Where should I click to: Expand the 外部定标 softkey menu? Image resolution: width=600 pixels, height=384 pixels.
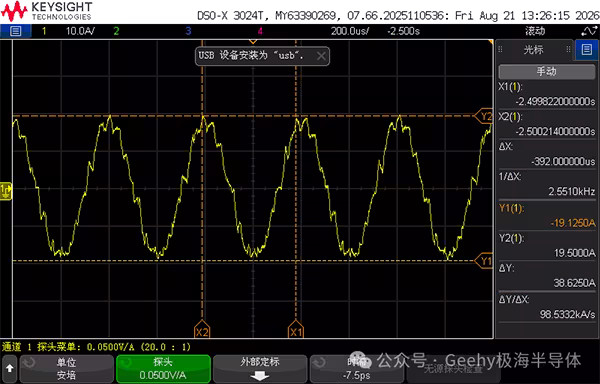(260, 369)
